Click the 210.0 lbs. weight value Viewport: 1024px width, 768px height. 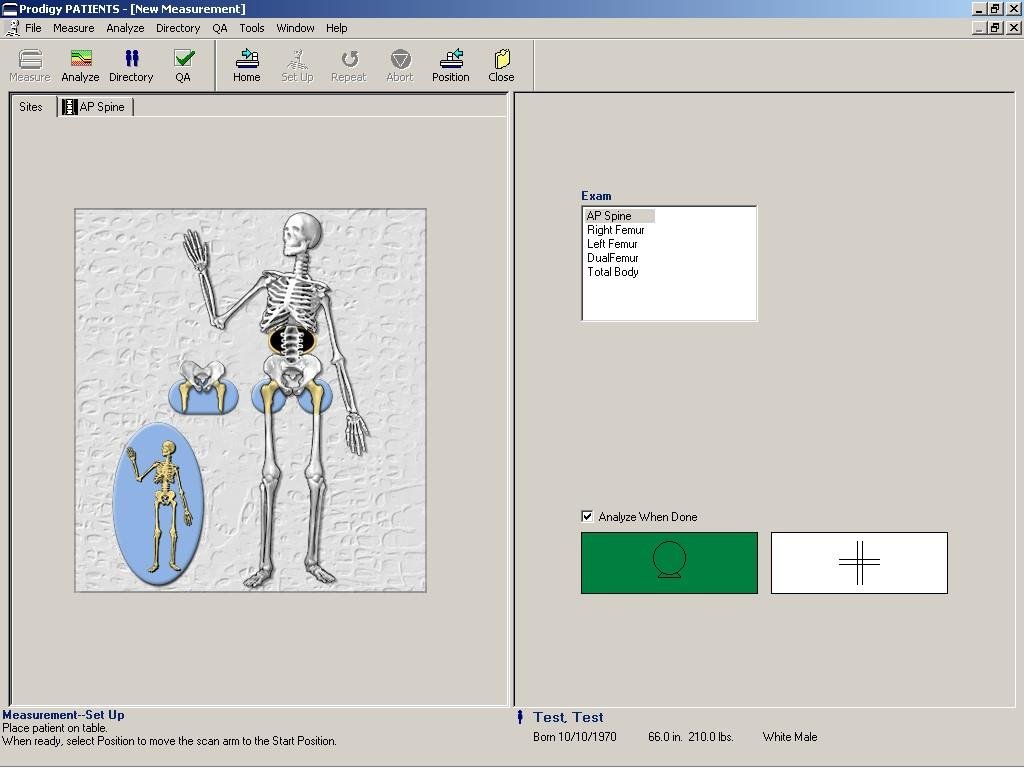(711, 737)
